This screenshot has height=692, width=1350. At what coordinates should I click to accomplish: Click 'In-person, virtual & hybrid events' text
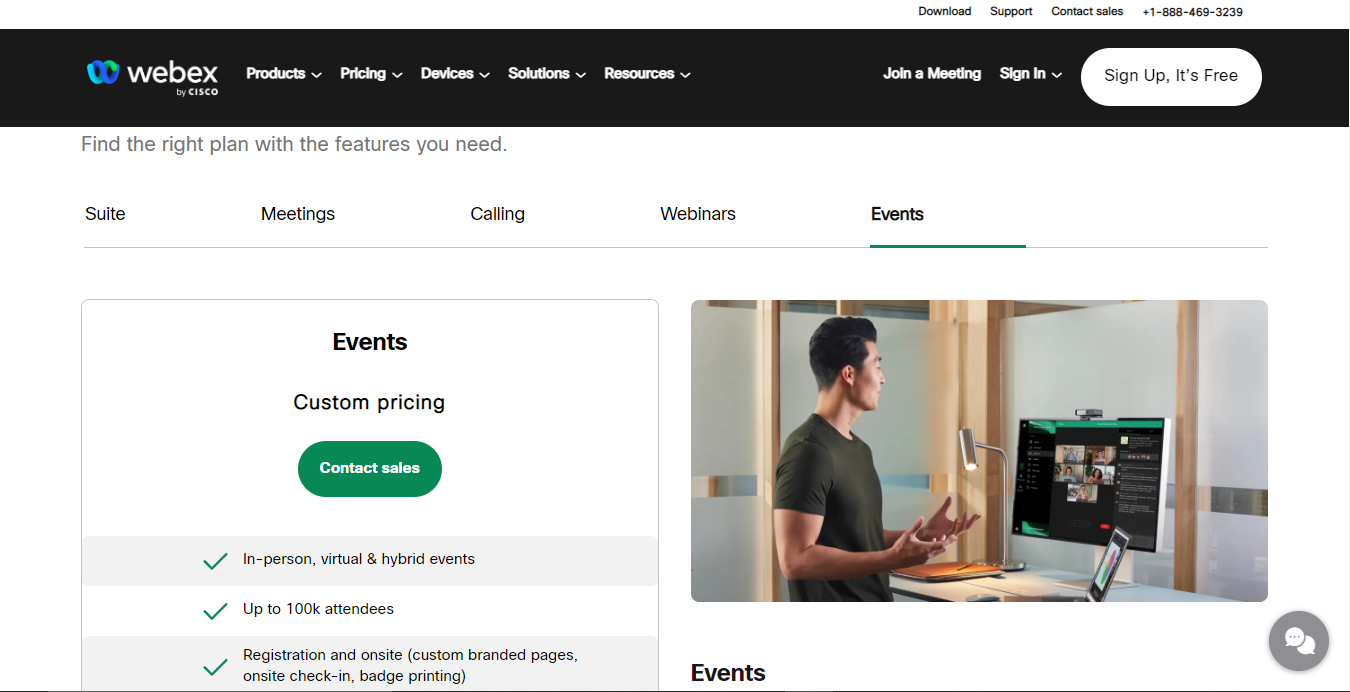click(x=359, y=559)
